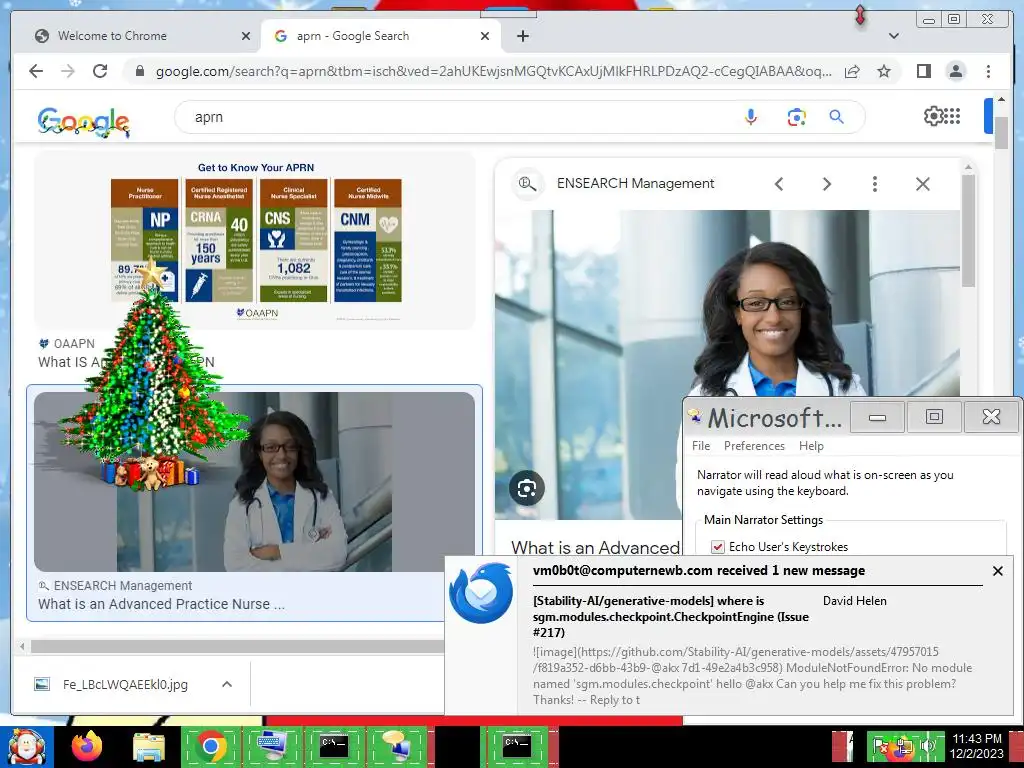
Task: Dismiss Thunderbird new message notification
Action: [x=997, y=571]
